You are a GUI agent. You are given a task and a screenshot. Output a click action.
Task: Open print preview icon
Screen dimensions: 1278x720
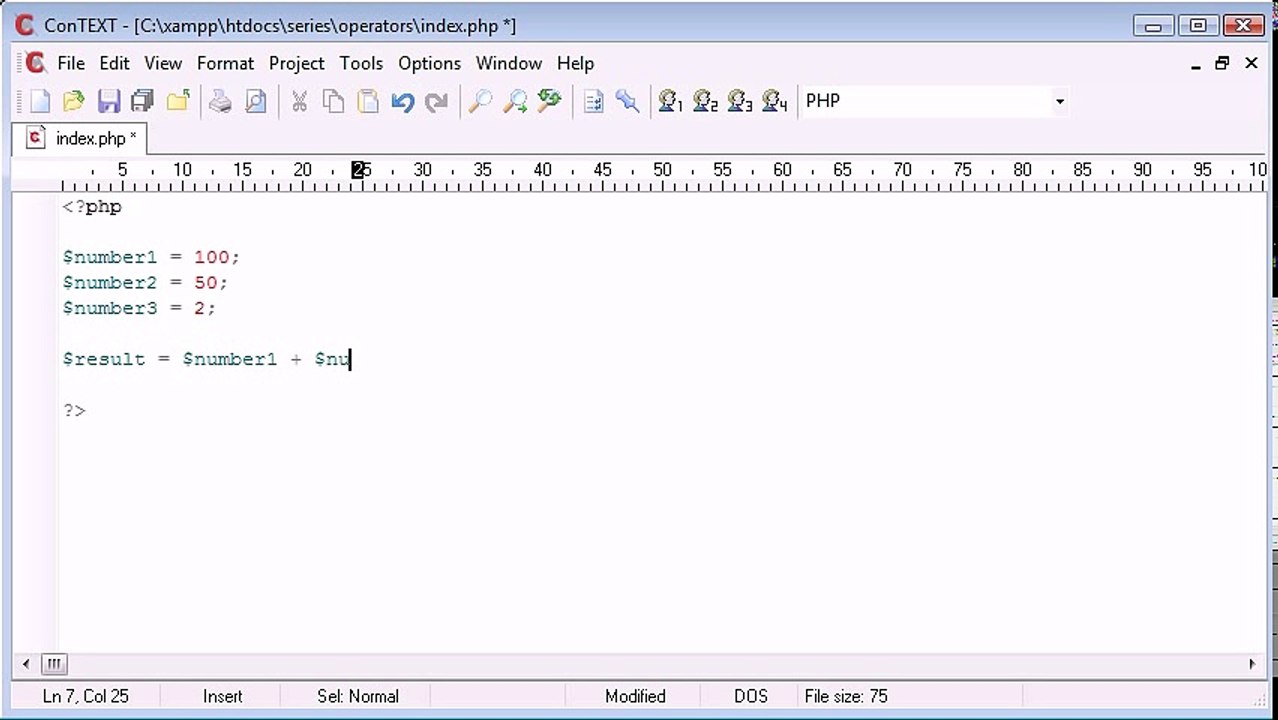256,101
